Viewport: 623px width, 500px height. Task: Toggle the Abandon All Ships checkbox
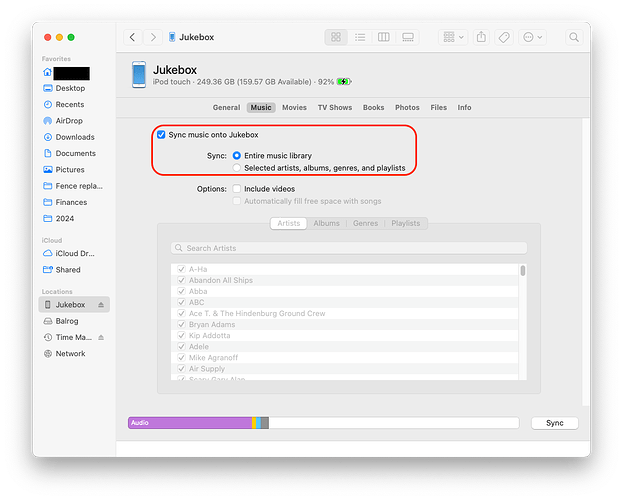pyautogui.click(x=182, y=280)
